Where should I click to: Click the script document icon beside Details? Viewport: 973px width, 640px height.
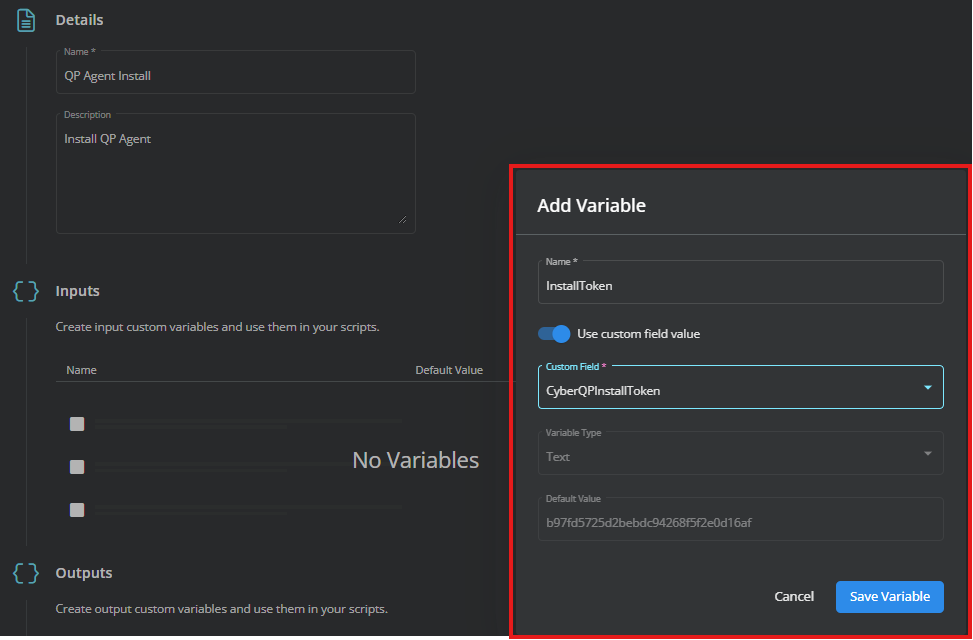[x=25, y=20]
